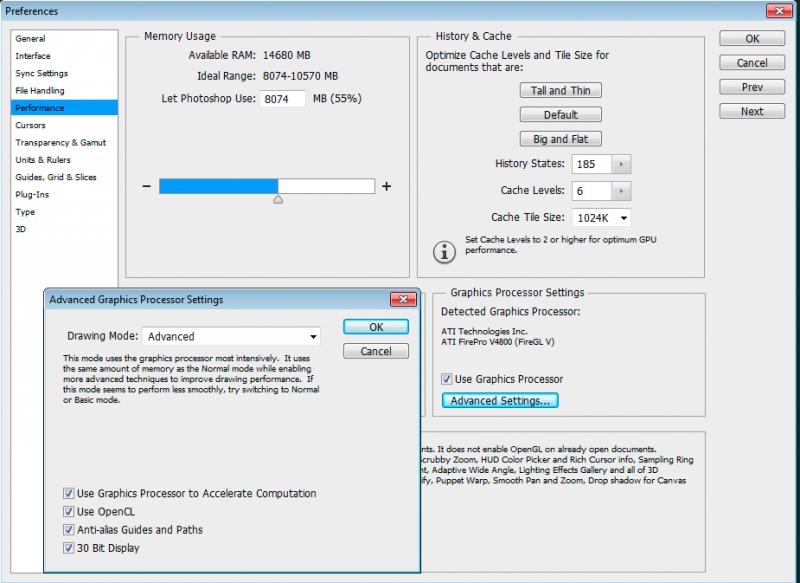The height and width of the screenshot is (583, 800).
Task: Select the General preferences category
Action: (64, 39)
